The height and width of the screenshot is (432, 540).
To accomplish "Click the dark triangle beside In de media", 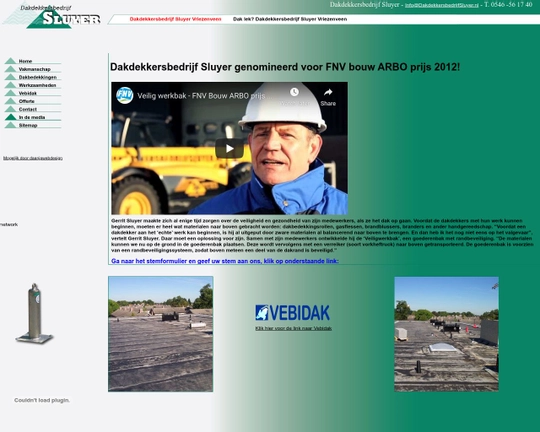I will [x=10, y=117].
